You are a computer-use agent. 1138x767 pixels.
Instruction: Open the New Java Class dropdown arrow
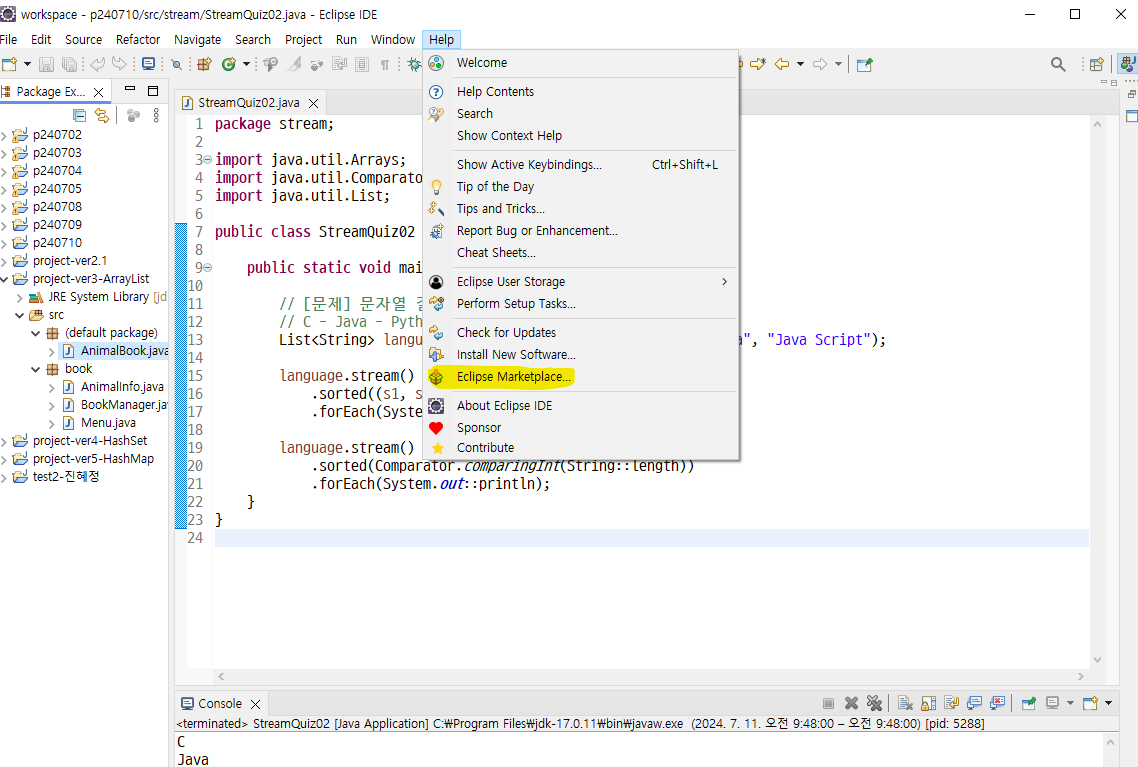tap(246, 65)
